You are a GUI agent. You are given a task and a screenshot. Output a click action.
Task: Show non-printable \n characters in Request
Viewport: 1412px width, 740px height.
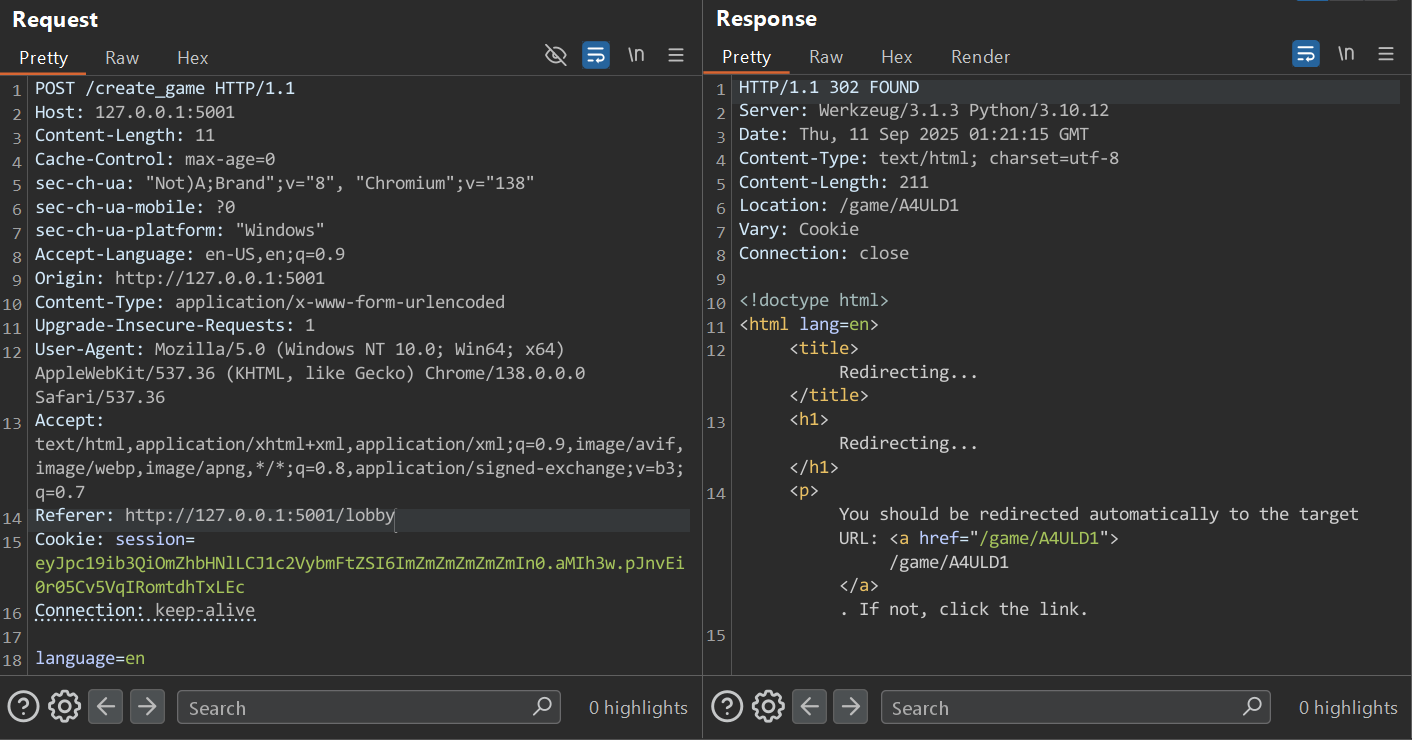(x=636, y=55)
